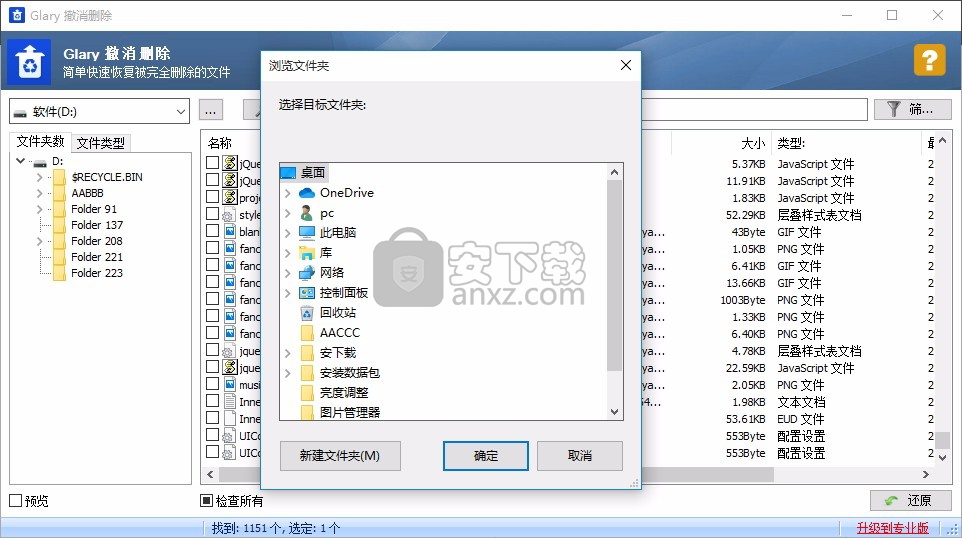Click the 网络 network icon
This screenshot has width=962, height=538.
[307, 272]
